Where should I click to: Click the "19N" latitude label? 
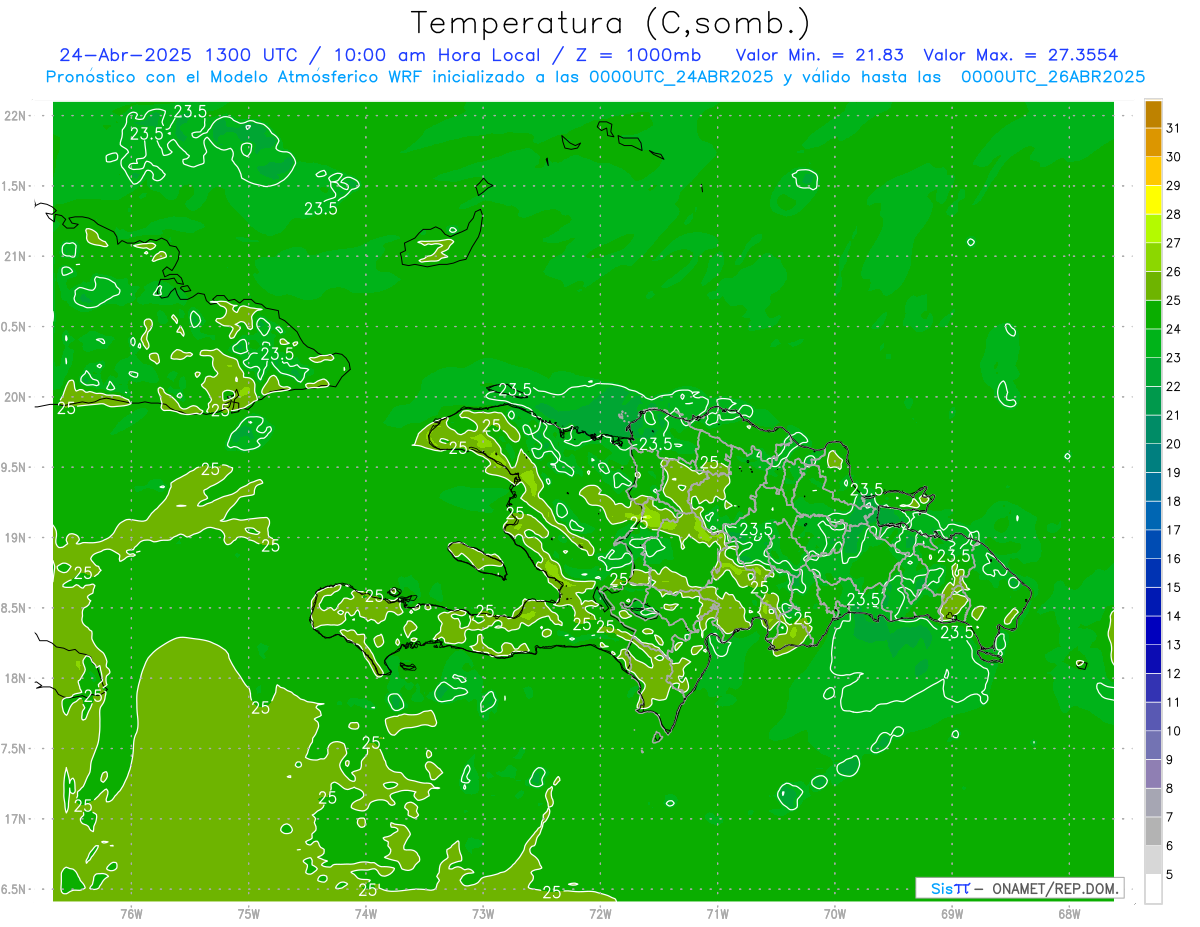click(17, 538)
